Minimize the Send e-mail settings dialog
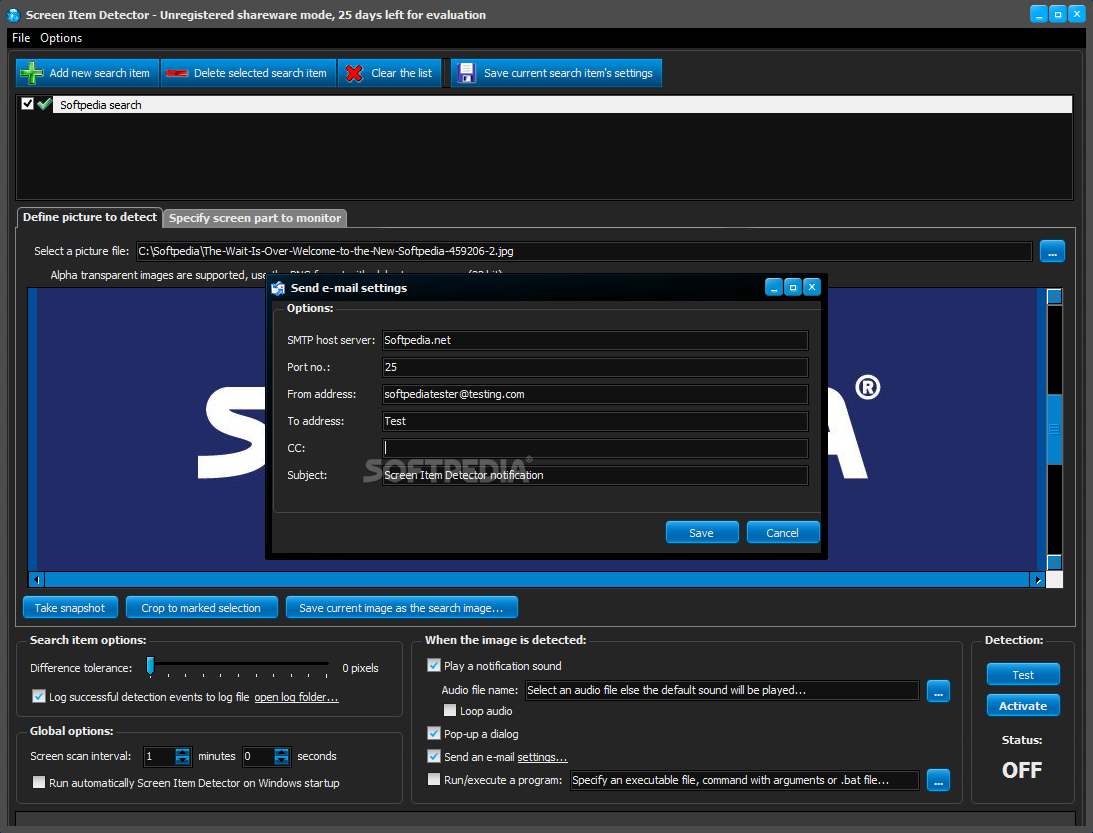 [774, 286]
